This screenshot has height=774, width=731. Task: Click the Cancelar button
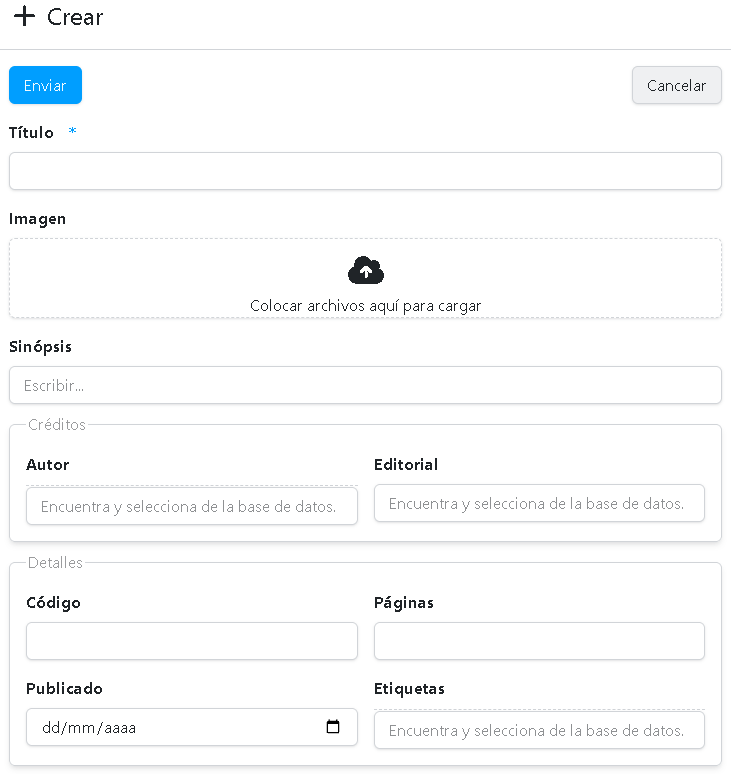pos(677,85)
